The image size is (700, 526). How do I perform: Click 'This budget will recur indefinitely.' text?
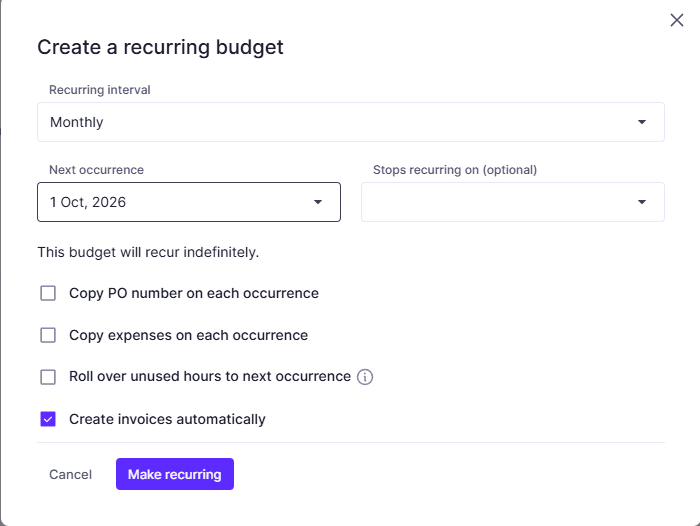point(148,252)
